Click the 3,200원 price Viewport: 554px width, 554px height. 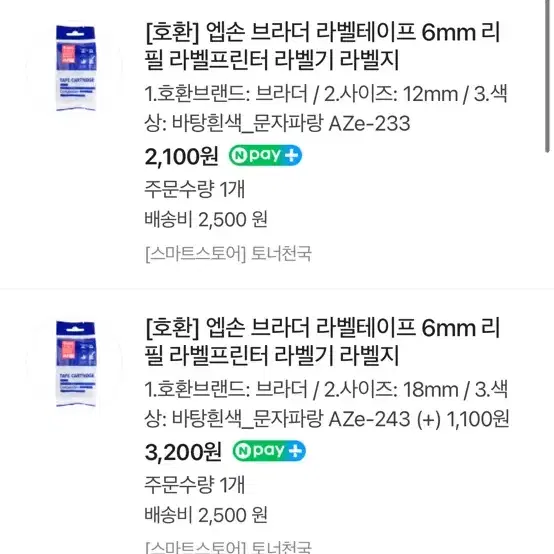coord(183,452)
